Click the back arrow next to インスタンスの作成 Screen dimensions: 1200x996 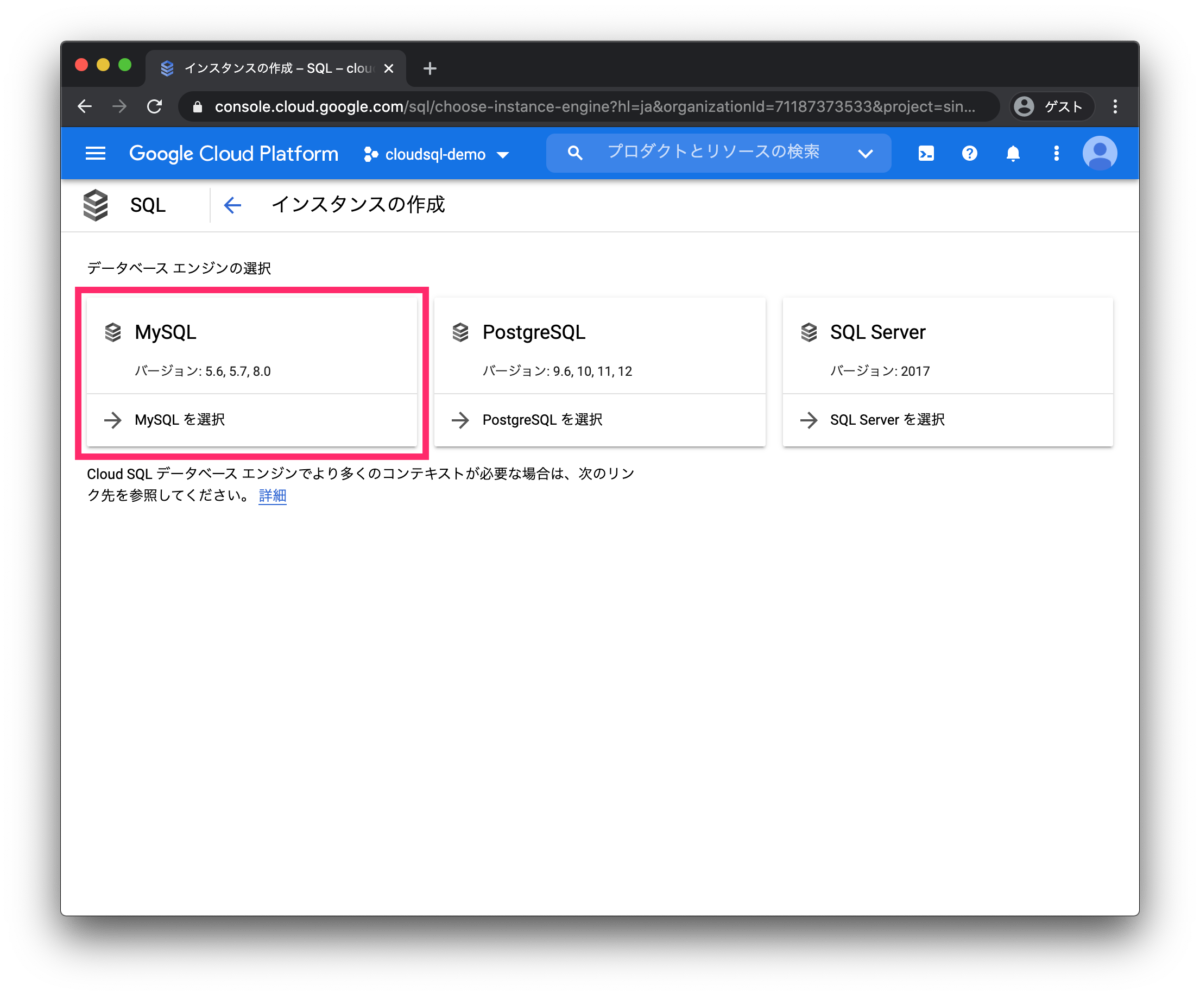coord(232,204)
